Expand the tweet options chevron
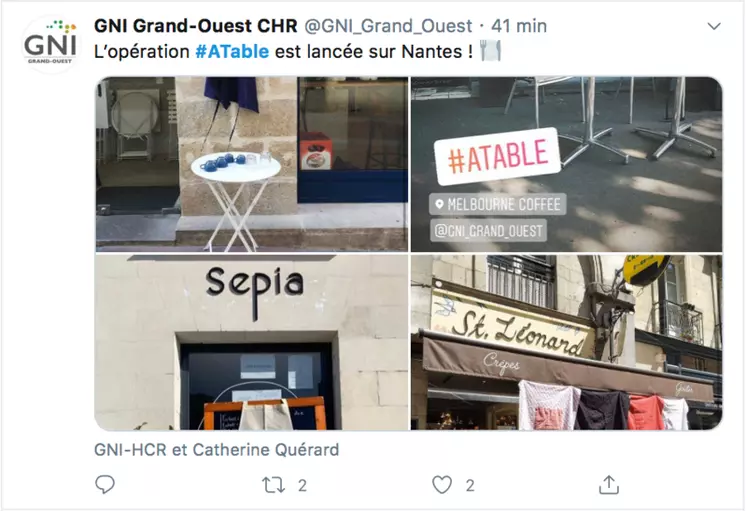Screen dimensions: 747x511 (714, 26)
